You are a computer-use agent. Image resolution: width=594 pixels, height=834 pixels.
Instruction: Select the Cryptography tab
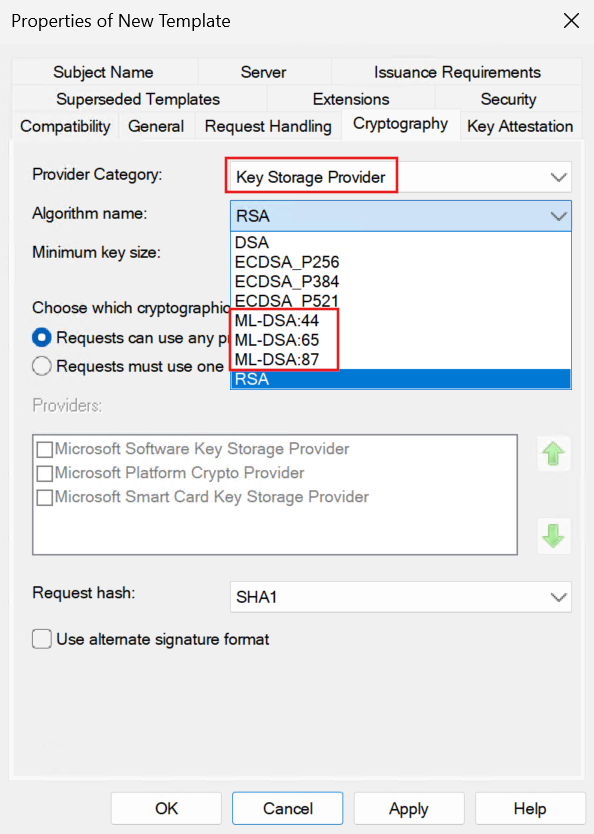click(x=400, y=124)
